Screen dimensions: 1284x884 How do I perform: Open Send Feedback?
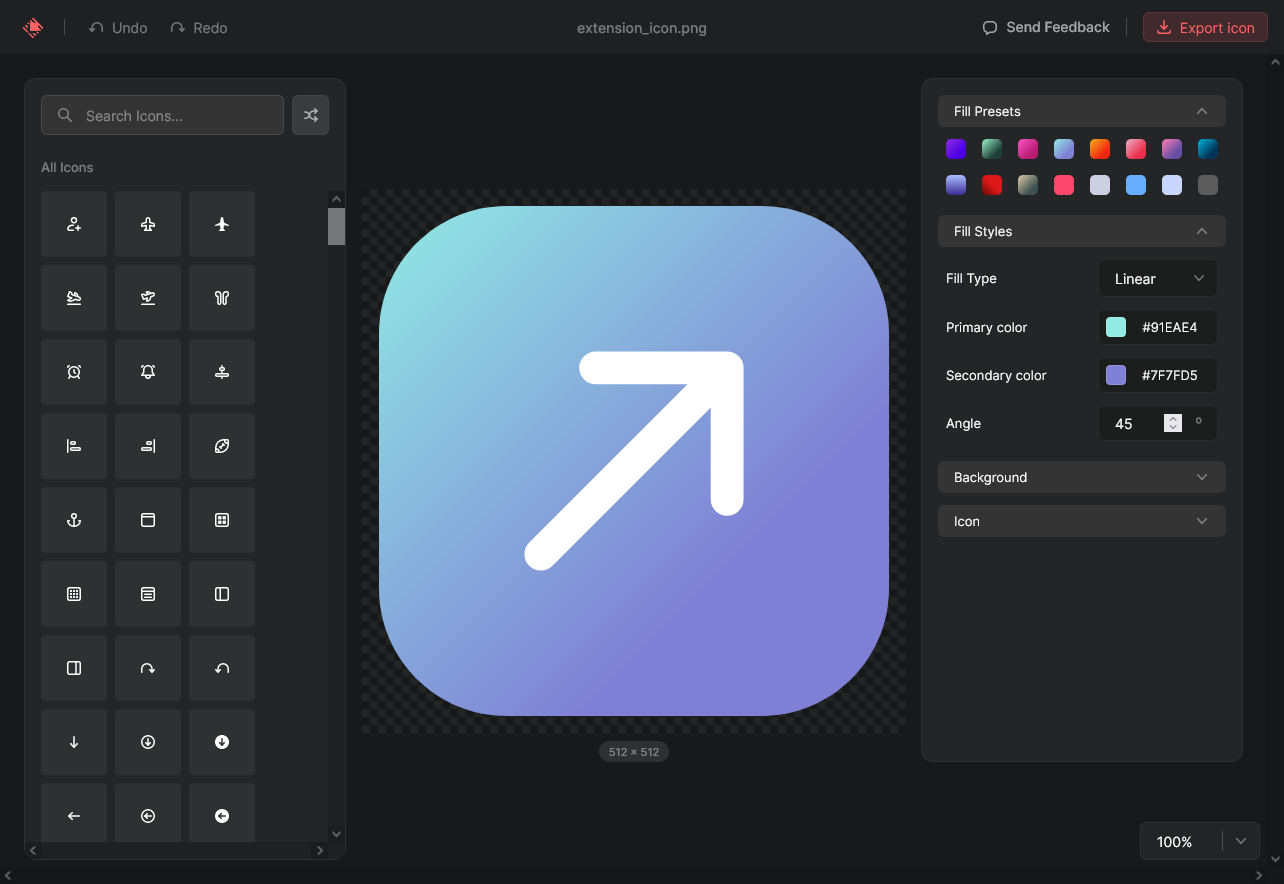(x=1046, y=28)
